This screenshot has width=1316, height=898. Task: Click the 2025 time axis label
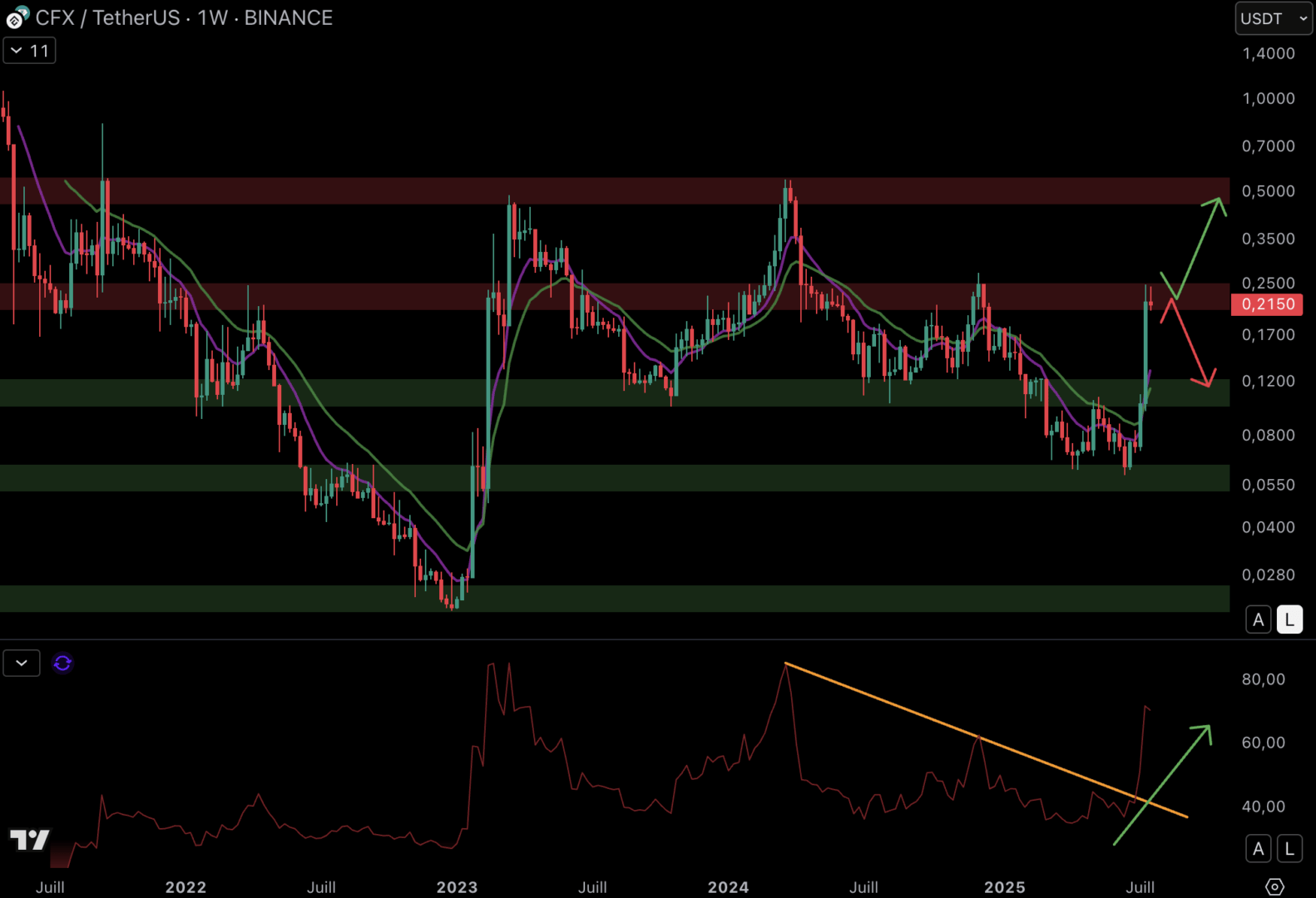(x=1004, y=887)
